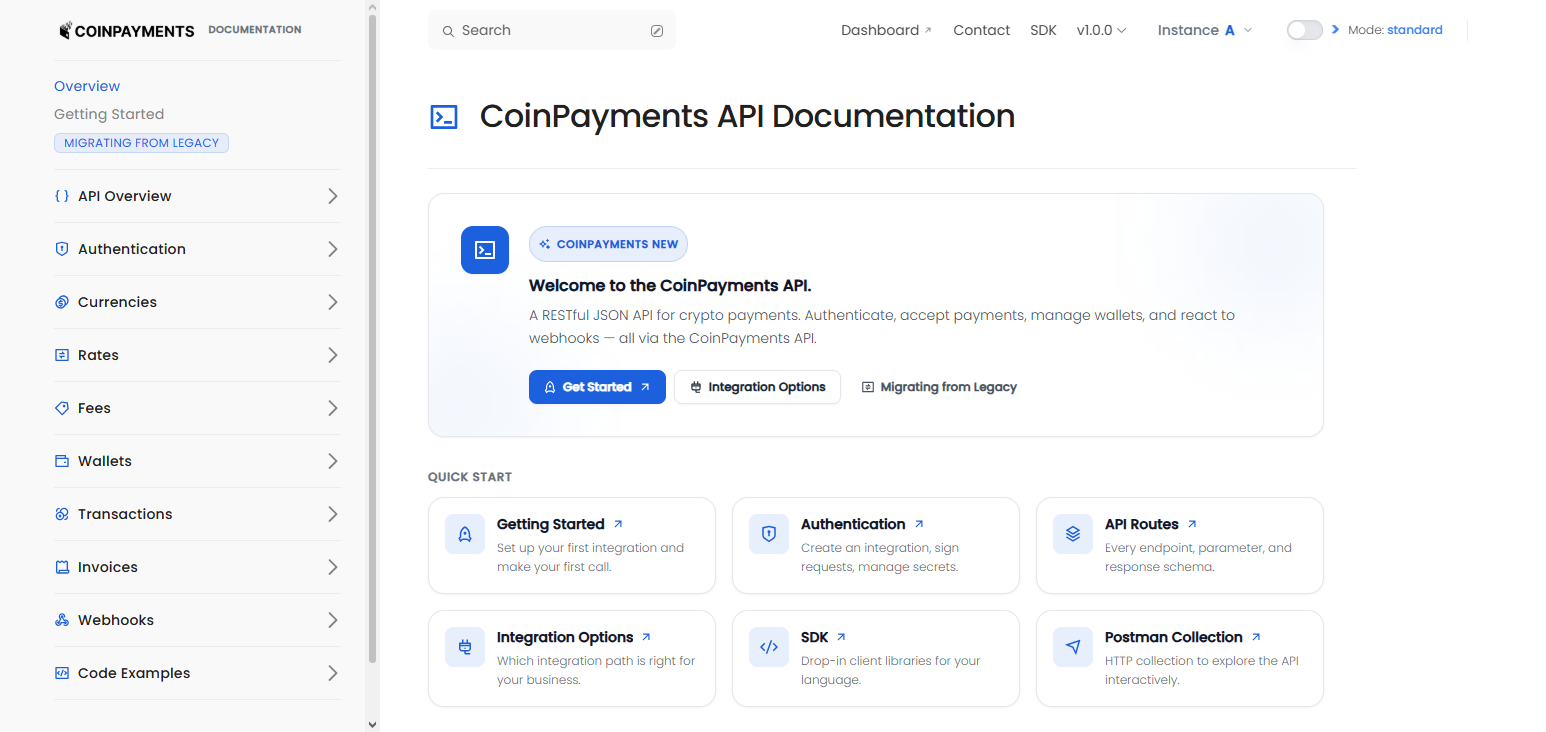Expand the Code Examples section chevron
1546x732 pixels.
333,673
